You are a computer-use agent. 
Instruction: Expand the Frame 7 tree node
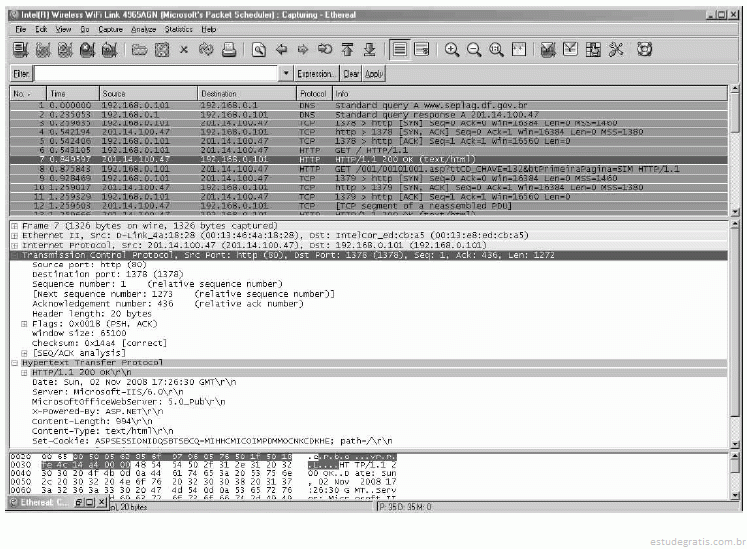click(15, 226)
